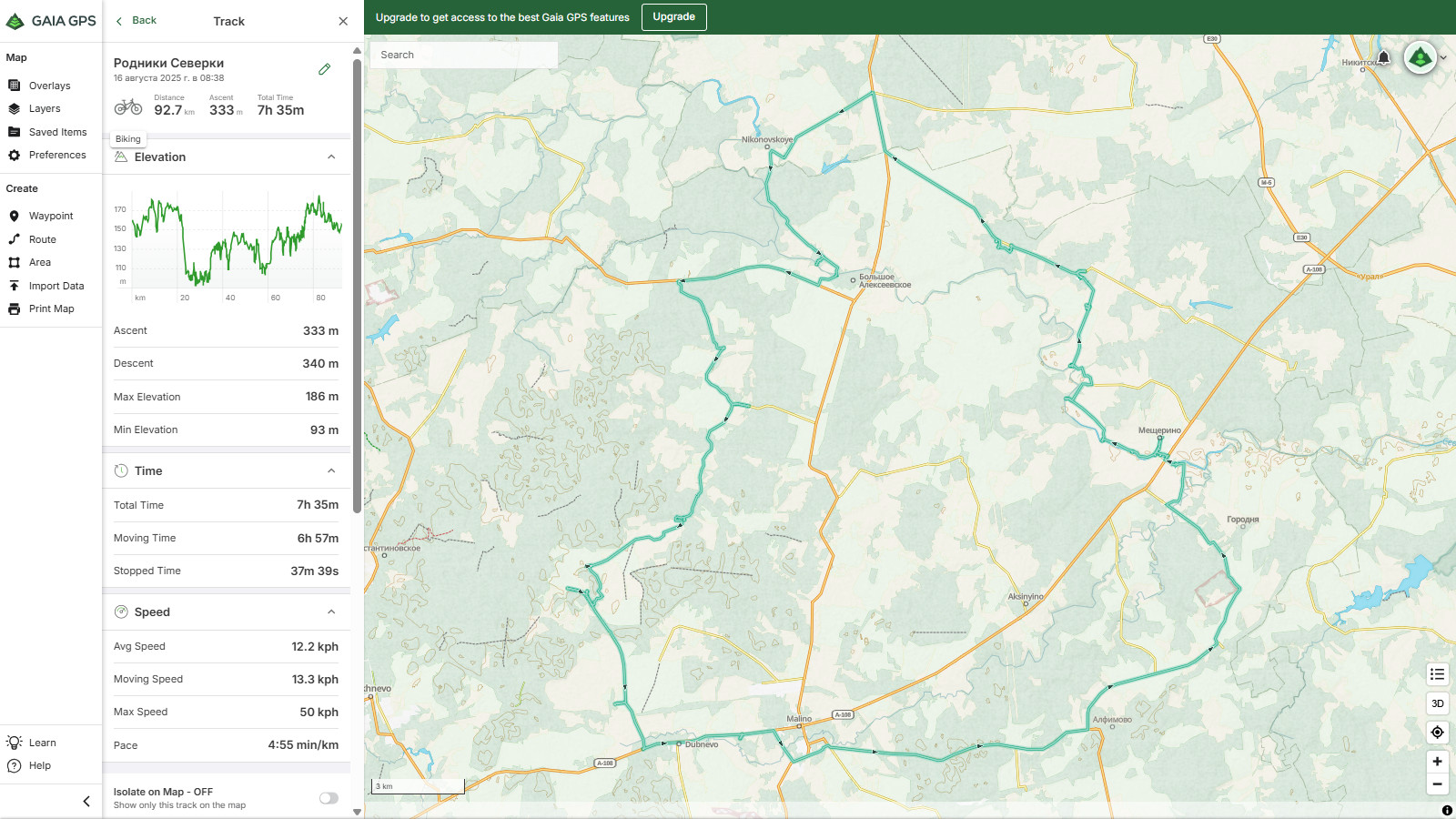Click the Мещерино village label on map

1159,430
